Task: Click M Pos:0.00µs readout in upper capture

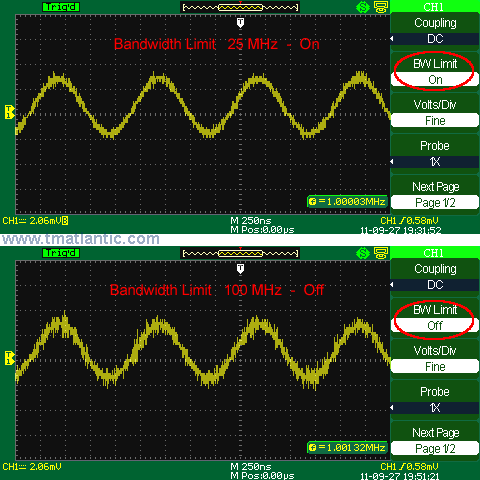Action: click(262, 230)
